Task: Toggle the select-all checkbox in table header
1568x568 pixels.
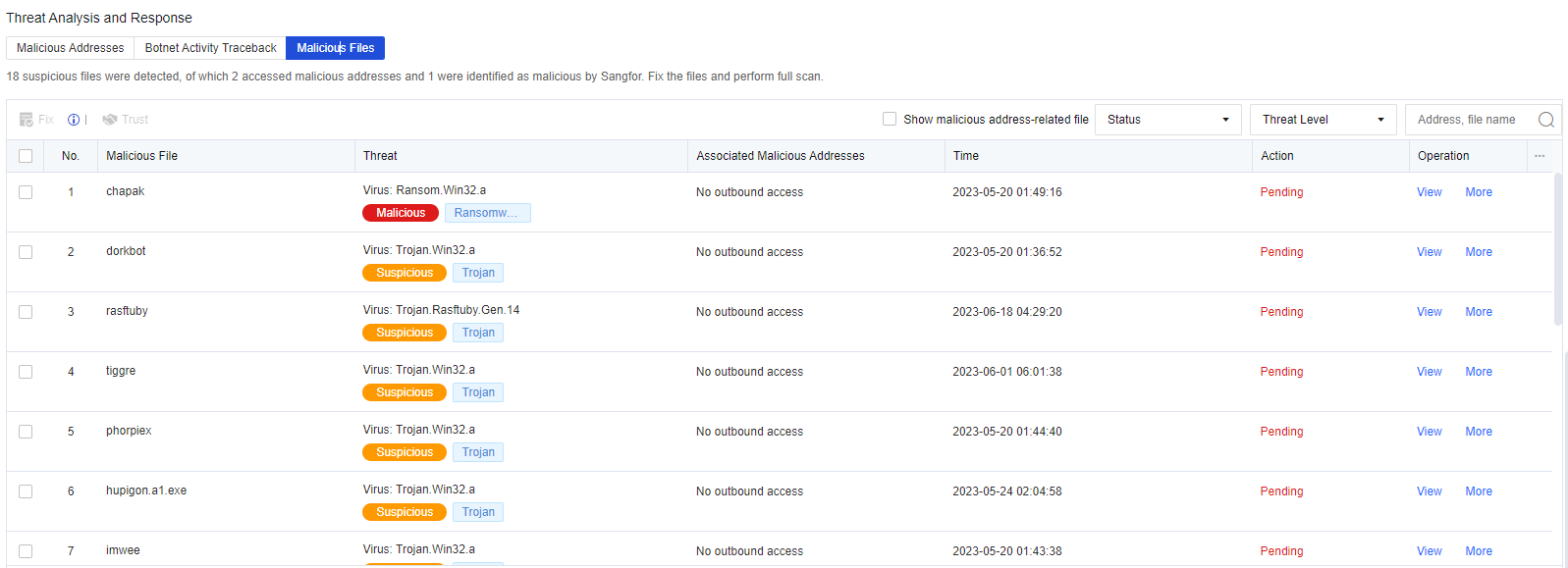Action: tap(26, 156)
